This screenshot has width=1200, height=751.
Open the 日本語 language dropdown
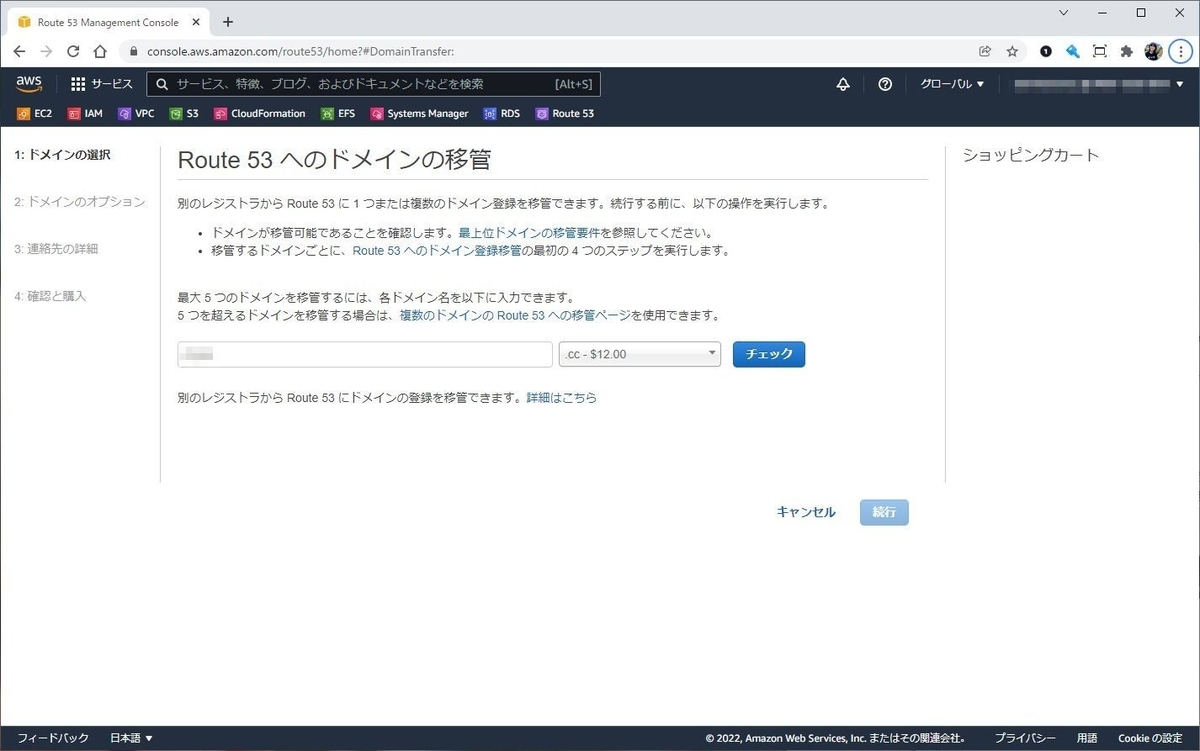pyautogui.click(x=129, y=738)
